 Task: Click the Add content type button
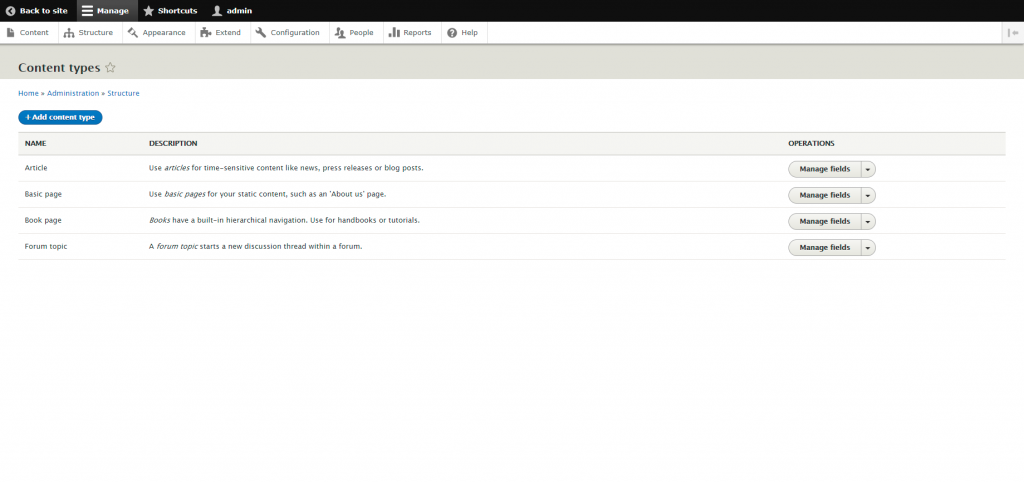coord(60,117)
